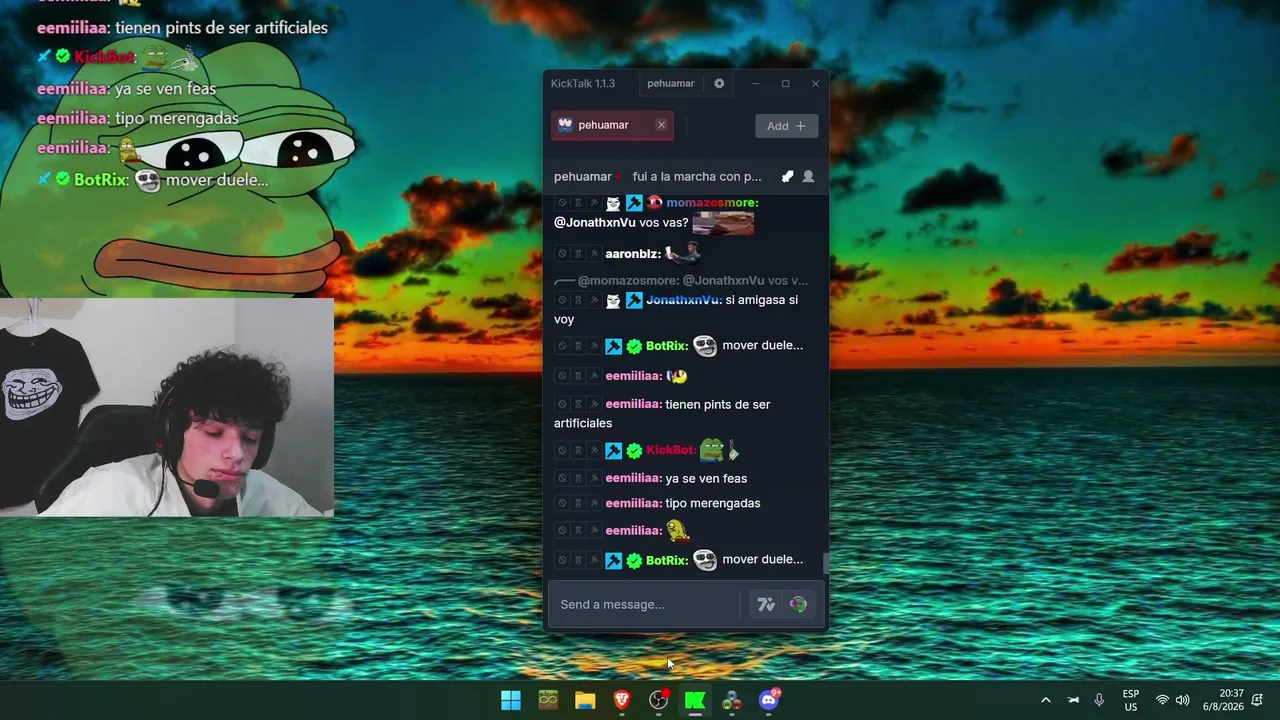The width and height of the screenshot is (1280, 720).
Task: Ban icon on JonathxnVu's "si amigasa" message
Action: (x=562, y=300)
